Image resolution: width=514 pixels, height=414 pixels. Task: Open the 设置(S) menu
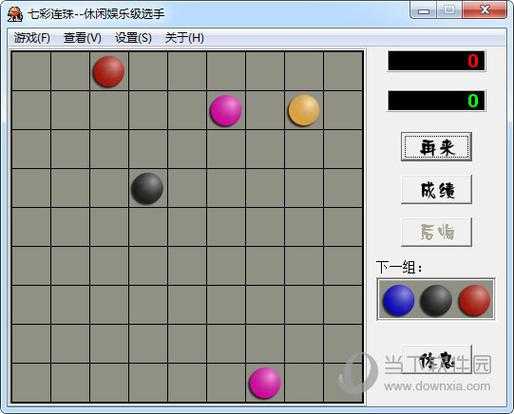pos(133,38)
